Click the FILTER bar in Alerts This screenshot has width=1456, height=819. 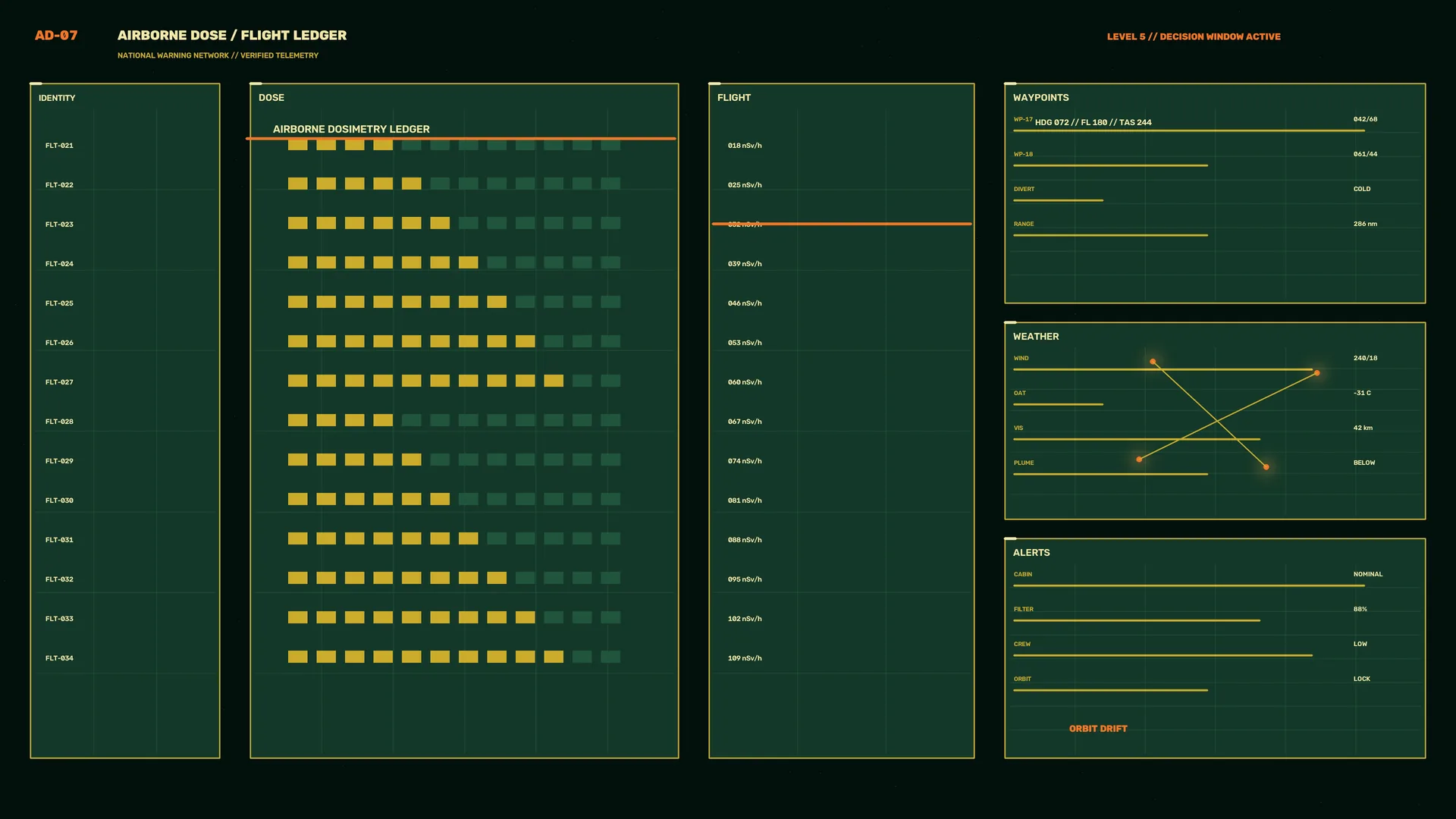click(x=1137, y=620)
